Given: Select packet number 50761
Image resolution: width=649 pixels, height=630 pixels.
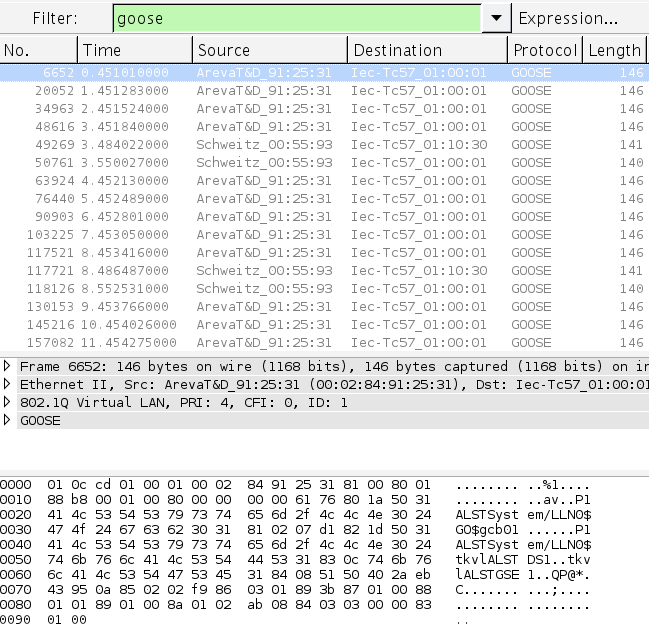Looking at the screenshot, I should pyautogui.click(x=324, y=163).
